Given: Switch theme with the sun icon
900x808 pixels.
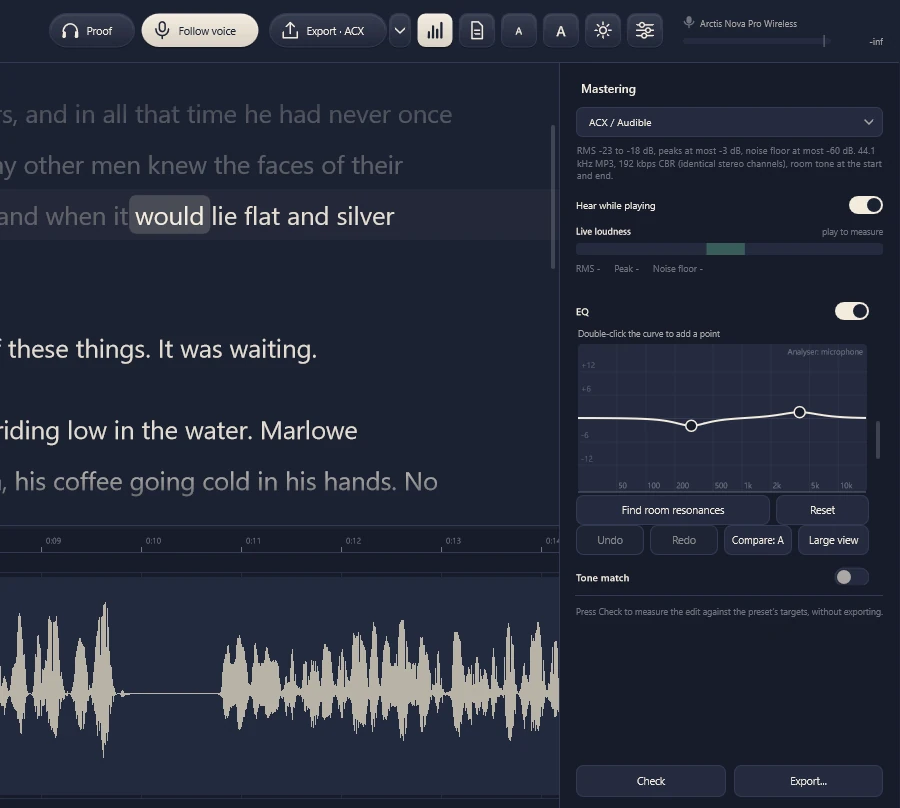Looking at the screenshot, I should coord(603,31).
